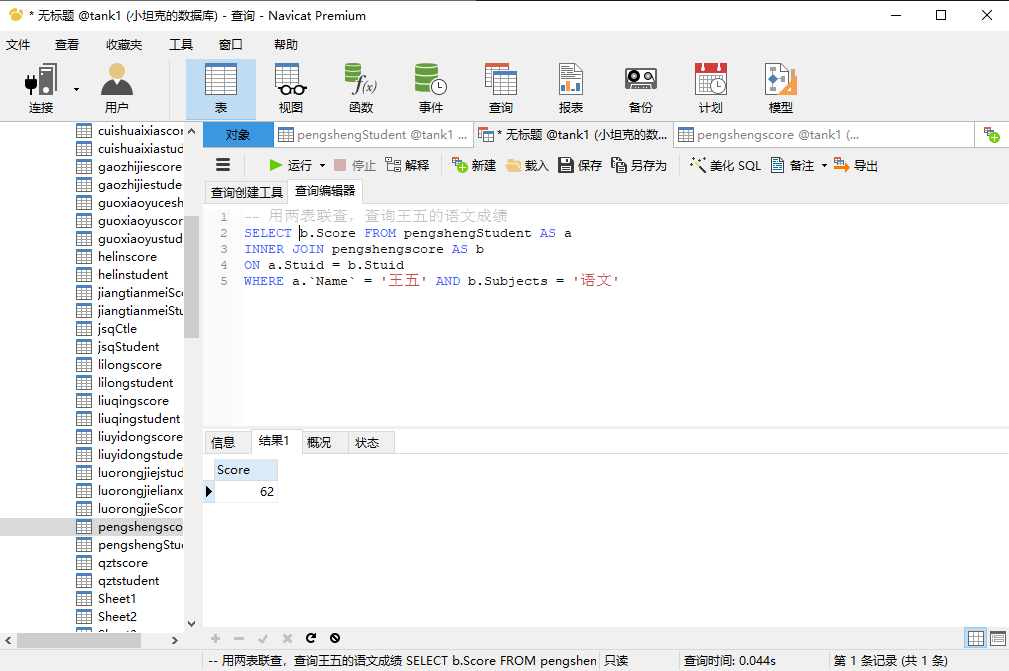Screen dimensions: 1009x671
Task: Open the 窗口 menu
Action: click(x=231, y=44)
